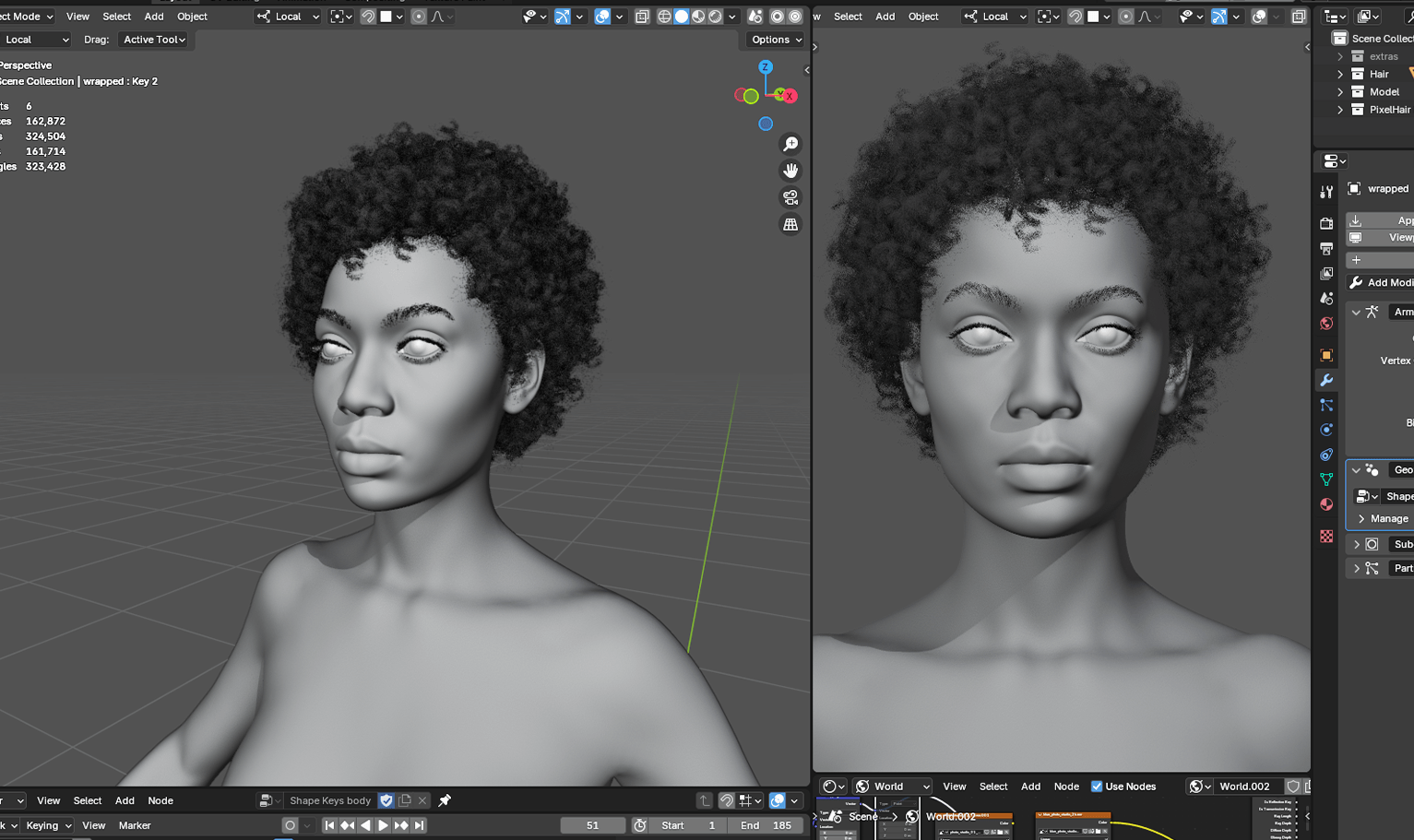Expand the Hair collection in the outliner
This screenshot has height=840, width=1414.
(x=1340, y=74)
